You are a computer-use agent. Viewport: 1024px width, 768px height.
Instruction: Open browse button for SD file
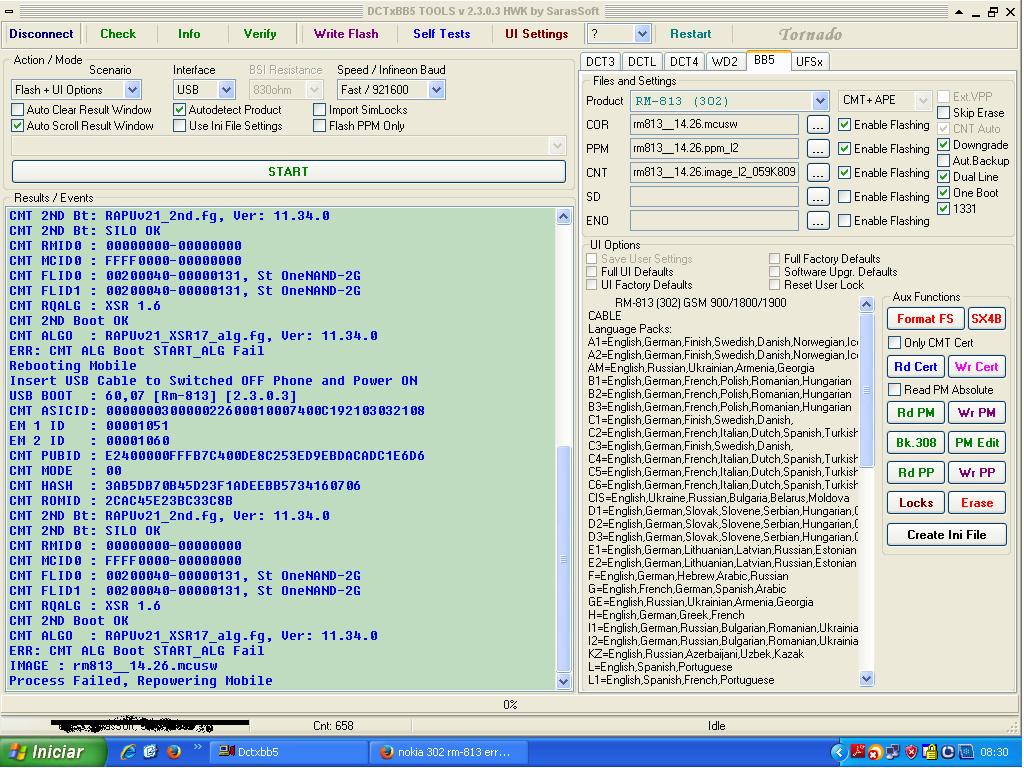click(818, 197)
